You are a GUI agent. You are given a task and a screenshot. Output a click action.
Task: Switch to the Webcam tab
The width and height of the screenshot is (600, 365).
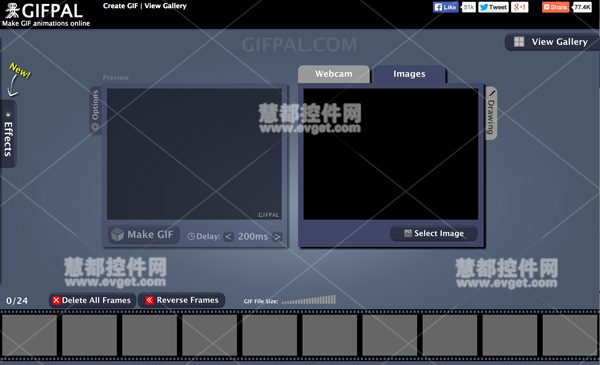(x=334, y=74)
